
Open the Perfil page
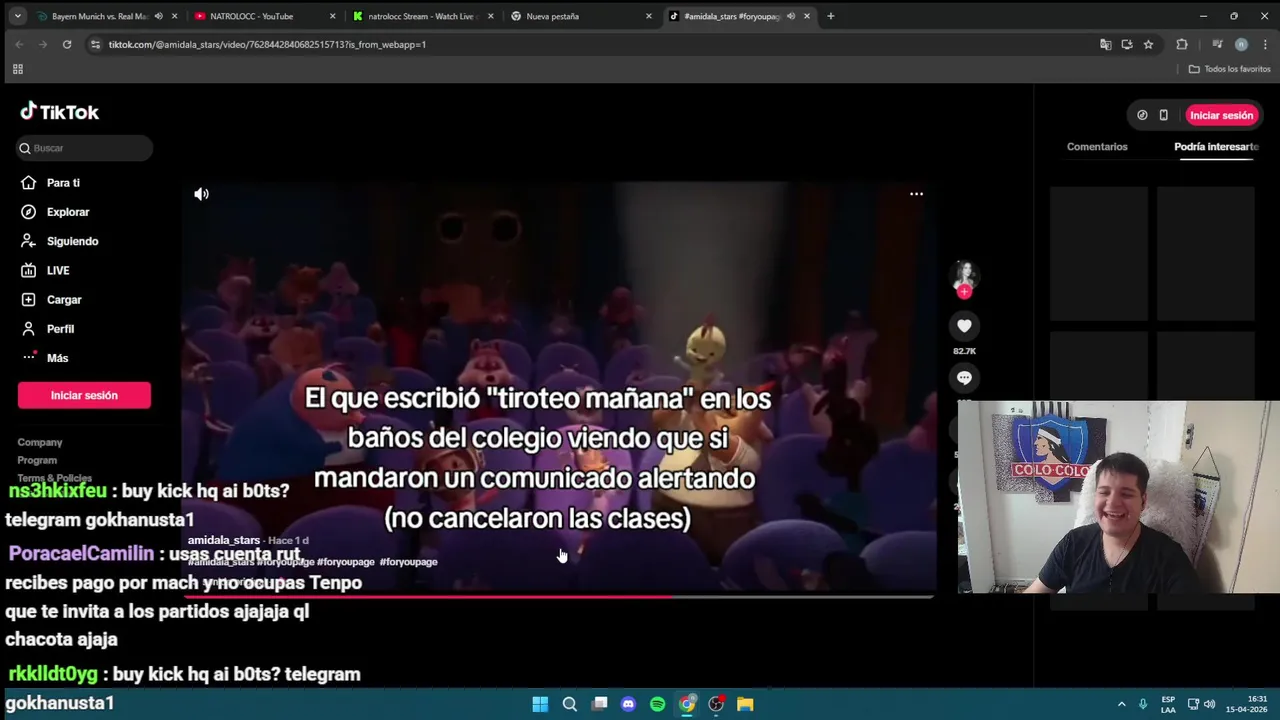pos(48,328)
